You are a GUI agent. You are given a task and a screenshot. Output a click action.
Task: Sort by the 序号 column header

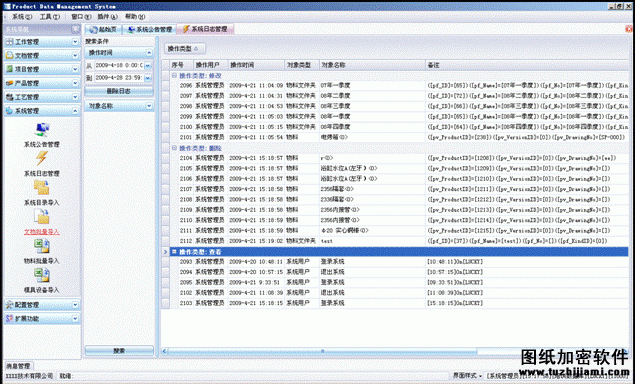181,65
